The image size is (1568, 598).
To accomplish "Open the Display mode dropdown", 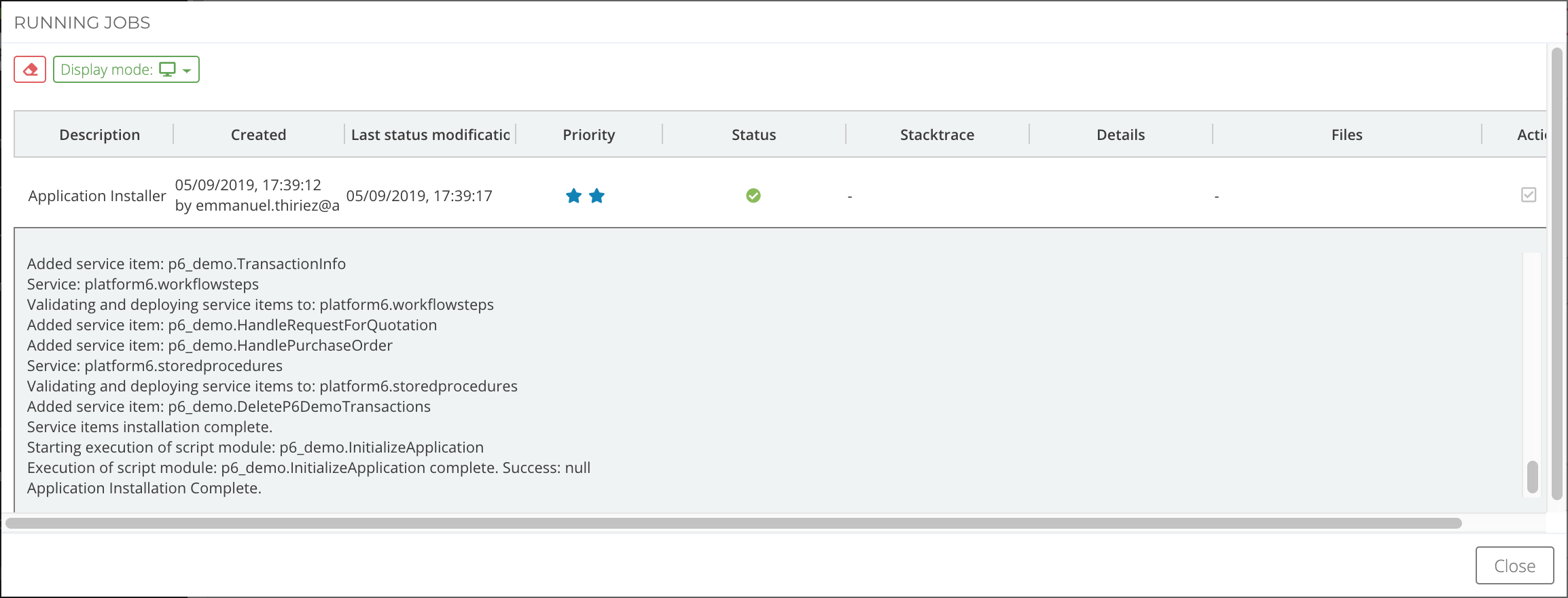I will coord(126,69).
